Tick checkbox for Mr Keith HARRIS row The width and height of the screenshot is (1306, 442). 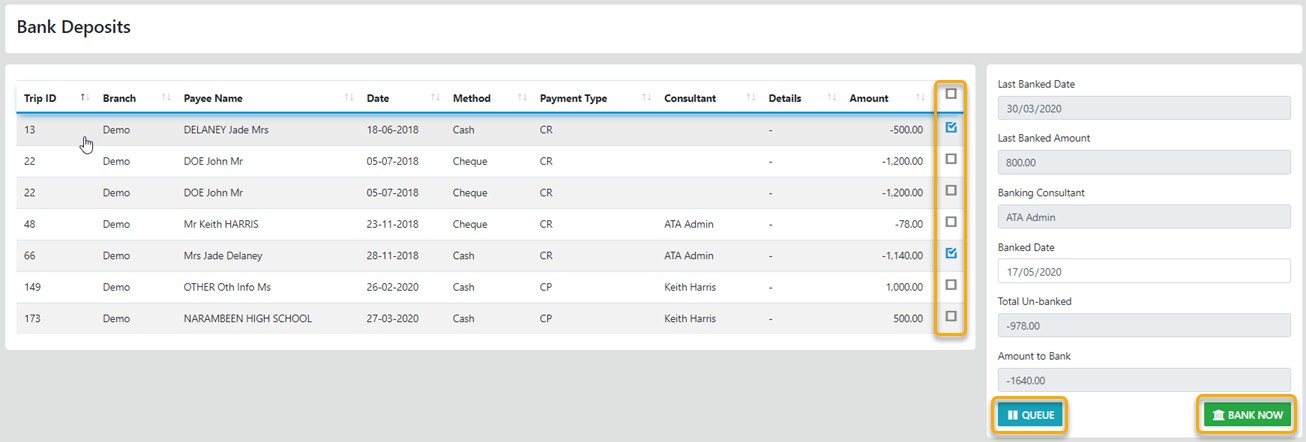point(951,222)
